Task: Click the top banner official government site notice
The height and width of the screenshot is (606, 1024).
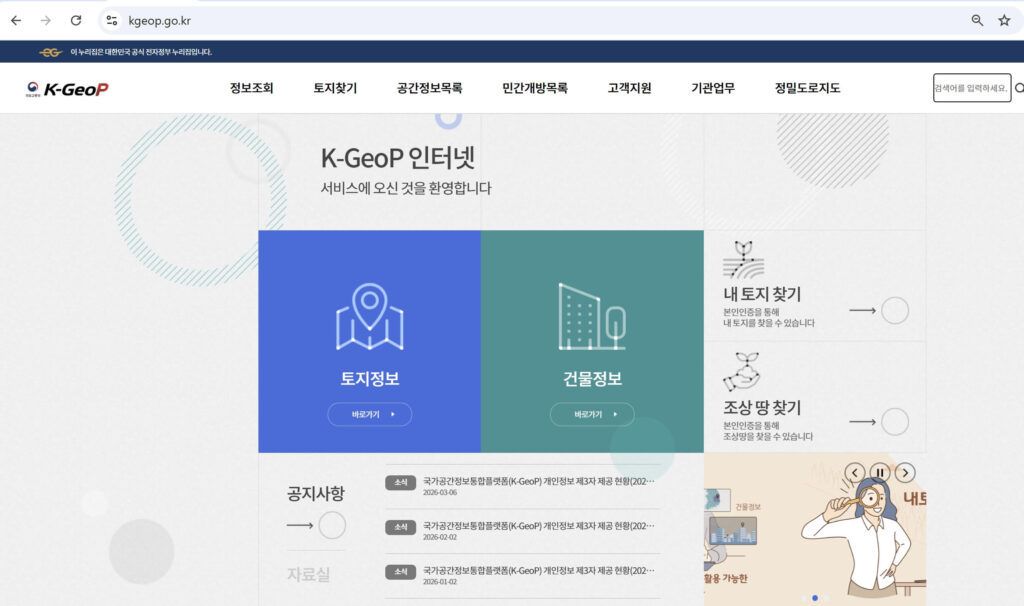Action: coord(141,52)
